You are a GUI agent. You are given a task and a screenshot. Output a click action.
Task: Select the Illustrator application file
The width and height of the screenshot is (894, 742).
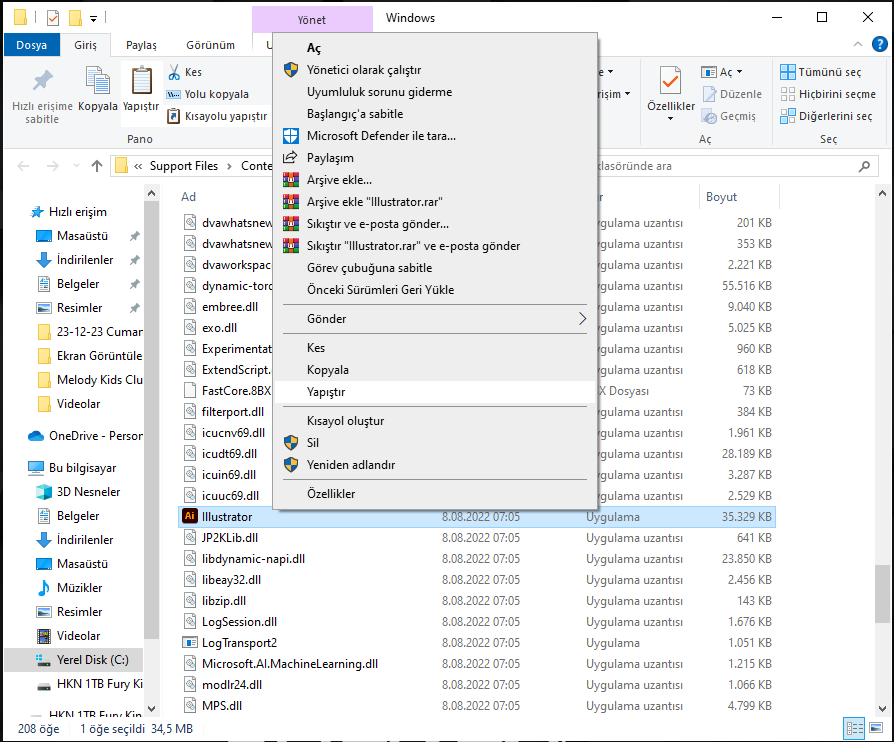[x=477, y=517]
